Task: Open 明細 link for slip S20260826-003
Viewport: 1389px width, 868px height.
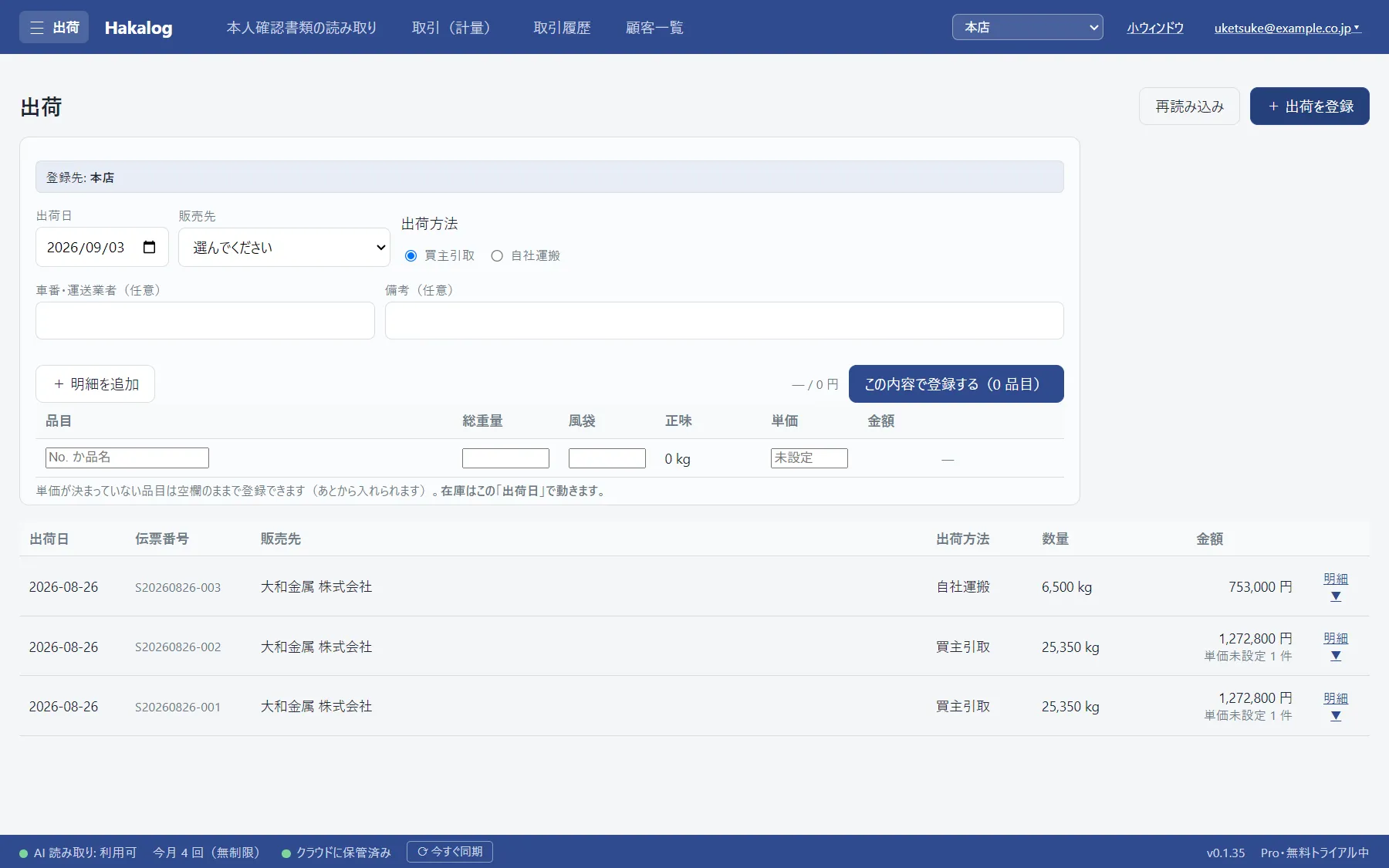Action: click(x=1336, y=579)
